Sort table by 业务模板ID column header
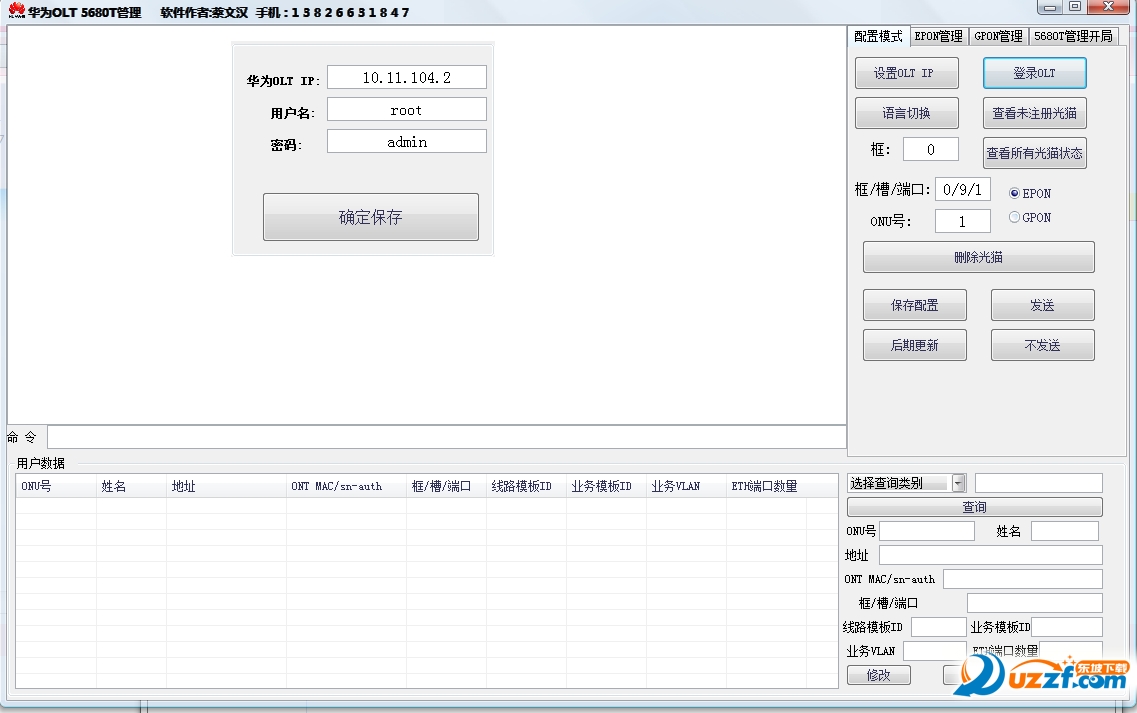Image resolution: width=1137 pixels, height=713 pixels. 606,486
